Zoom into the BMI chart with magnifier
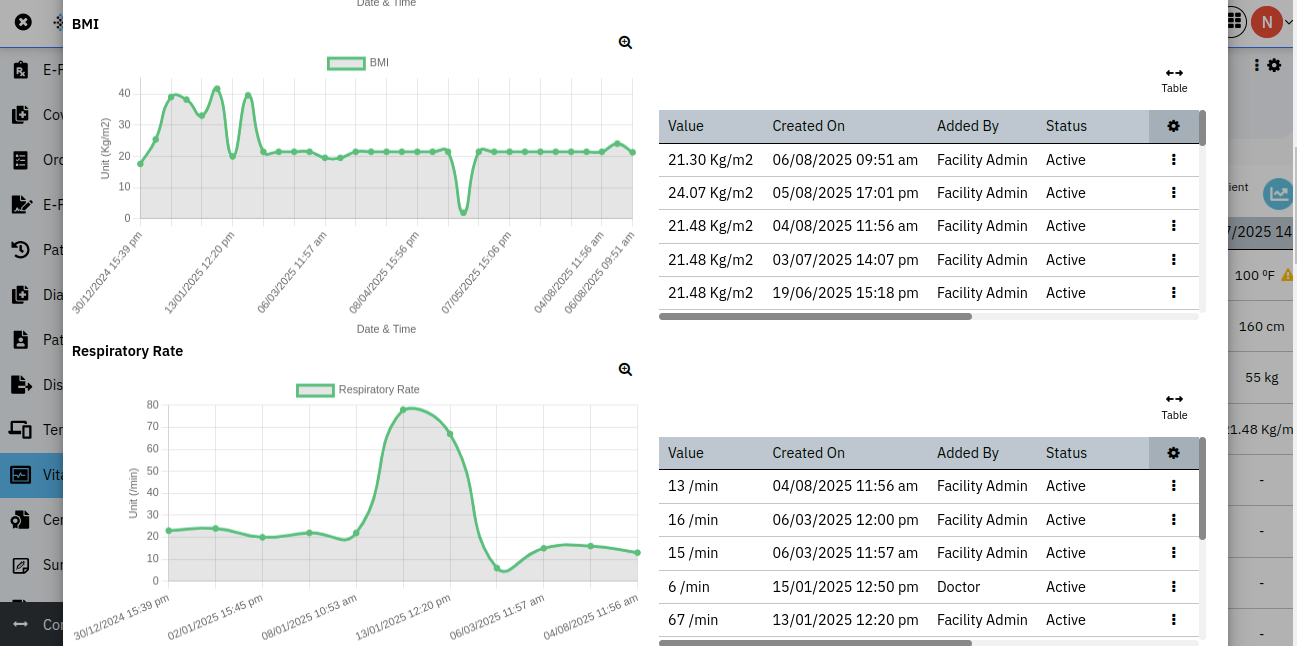The image size is (1297, 646). 625,42
